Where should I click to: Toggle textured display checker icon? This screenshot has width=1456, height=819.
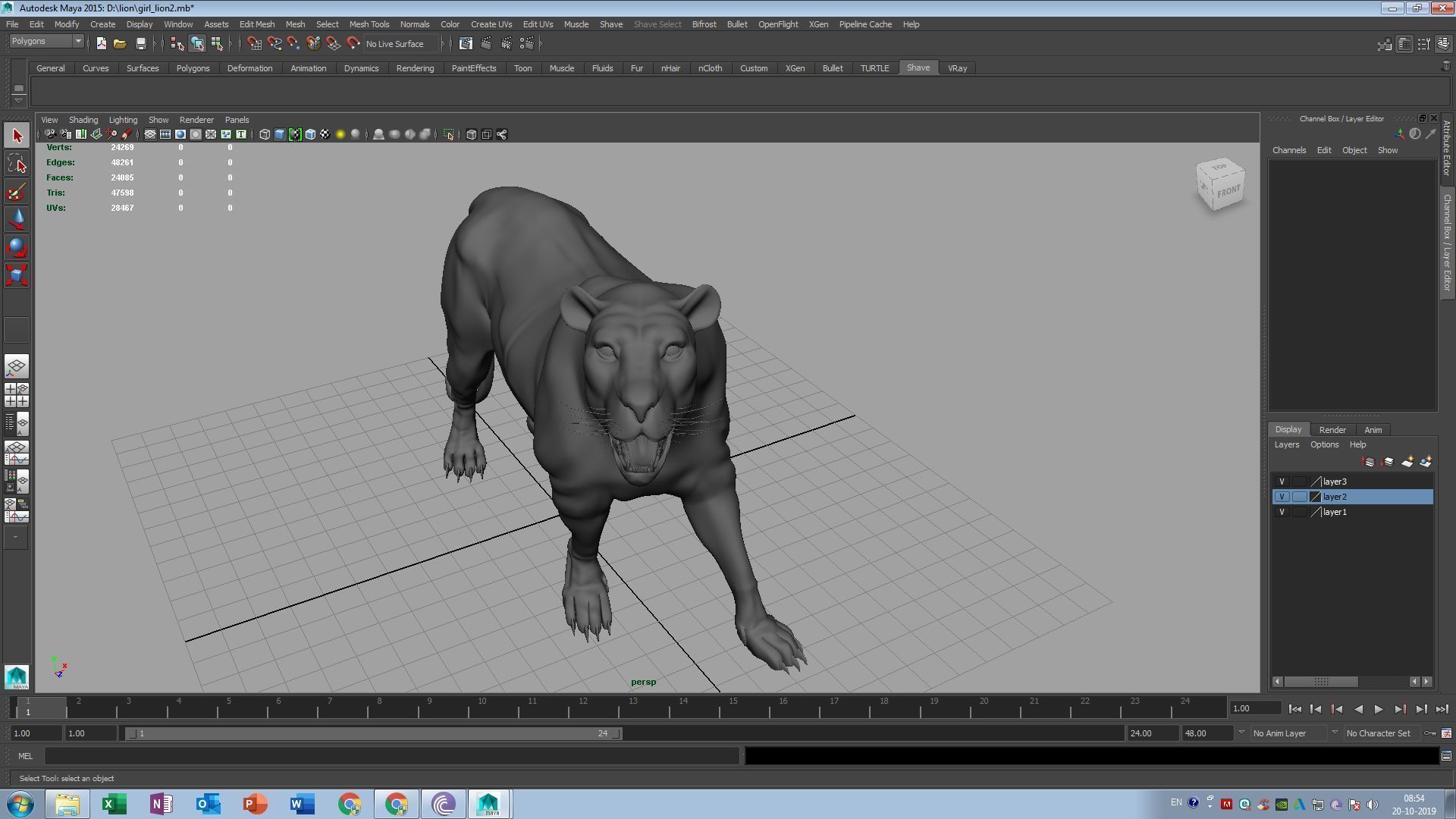(325, 135)
